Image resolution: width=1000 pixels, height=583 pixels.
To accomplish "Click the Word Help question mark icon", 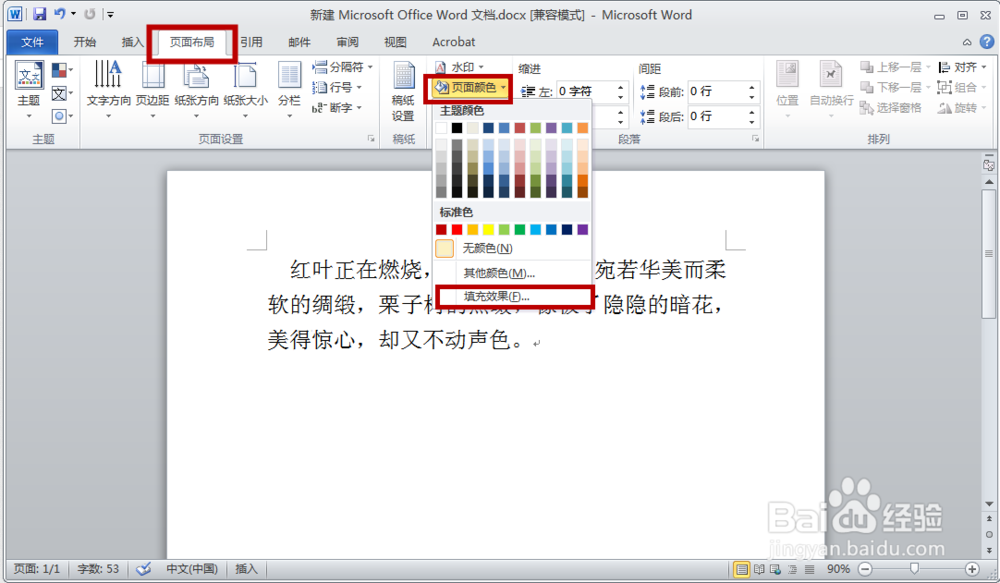I will point(987,41).
